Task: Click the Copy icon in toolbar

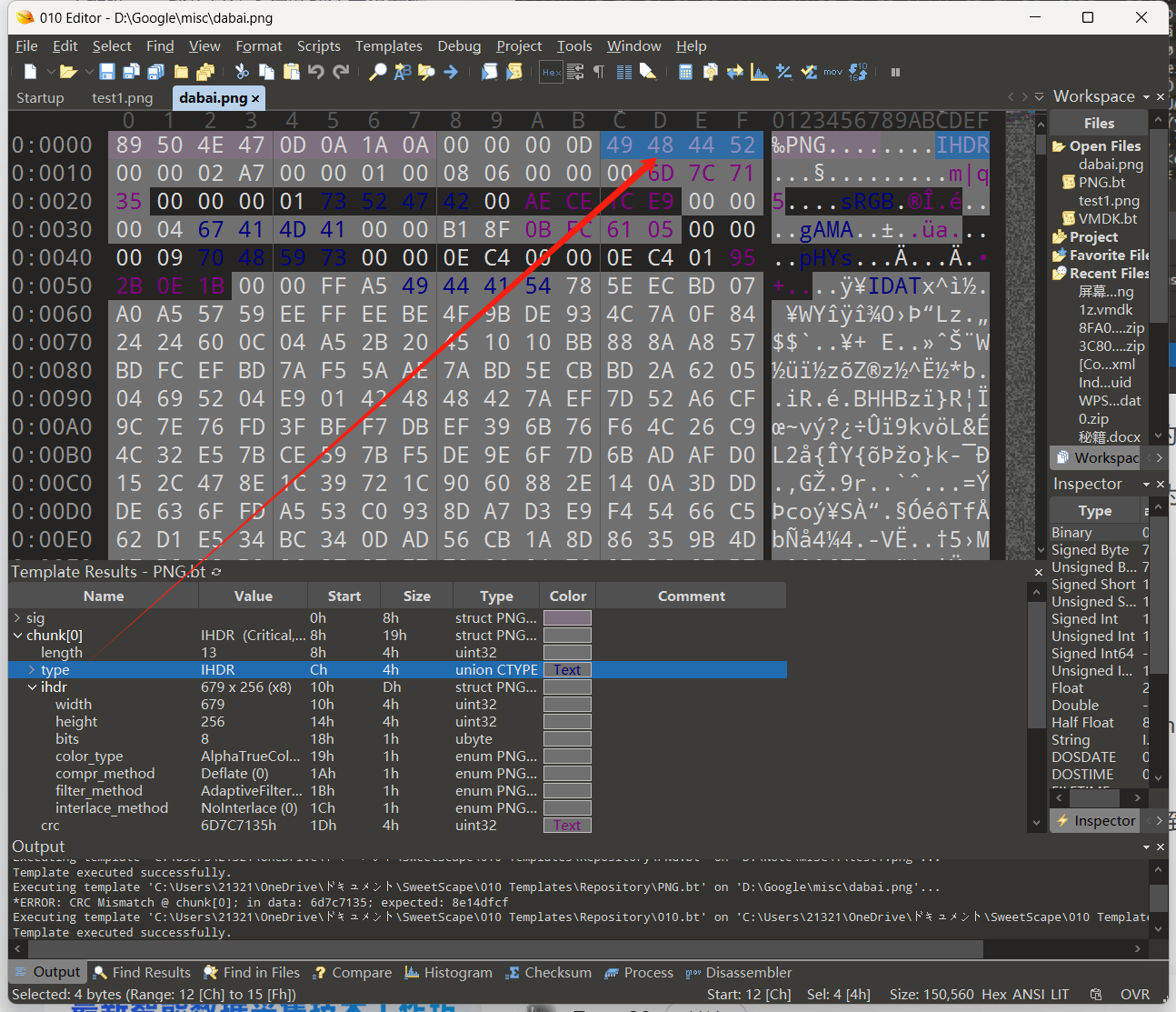Action: (266, 72)
